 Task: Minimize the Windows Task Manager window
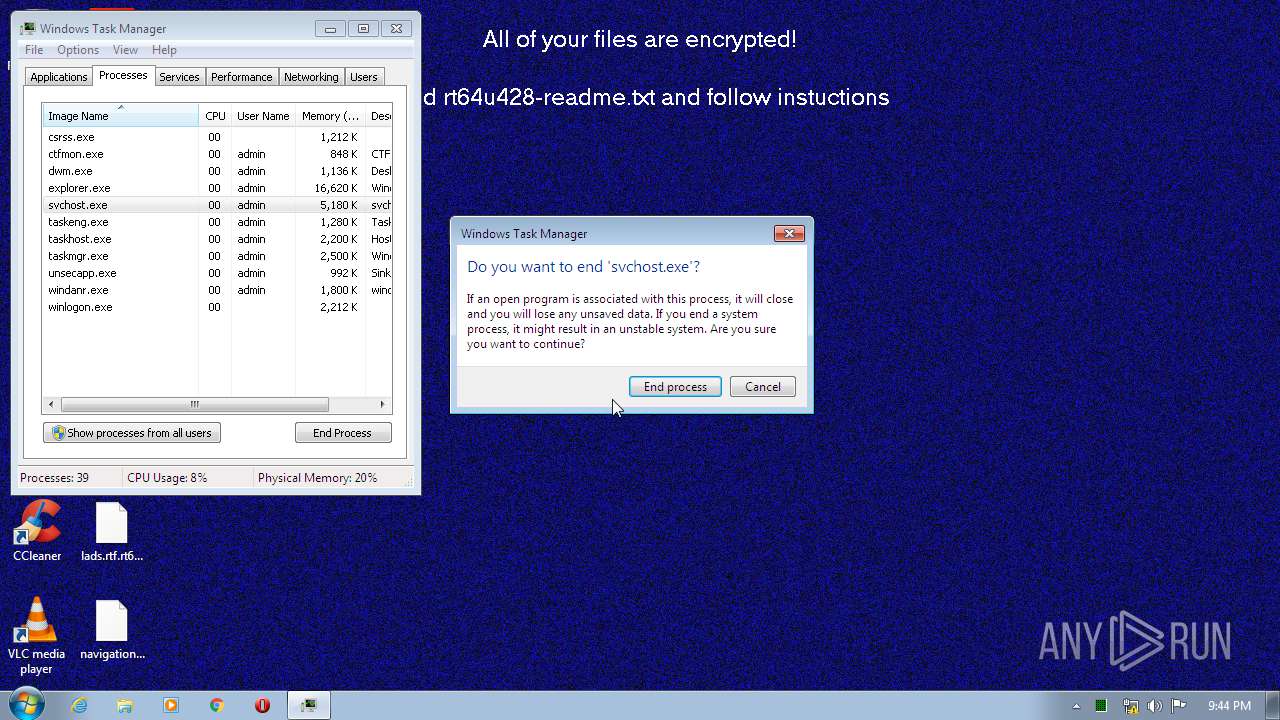point(331,28)
